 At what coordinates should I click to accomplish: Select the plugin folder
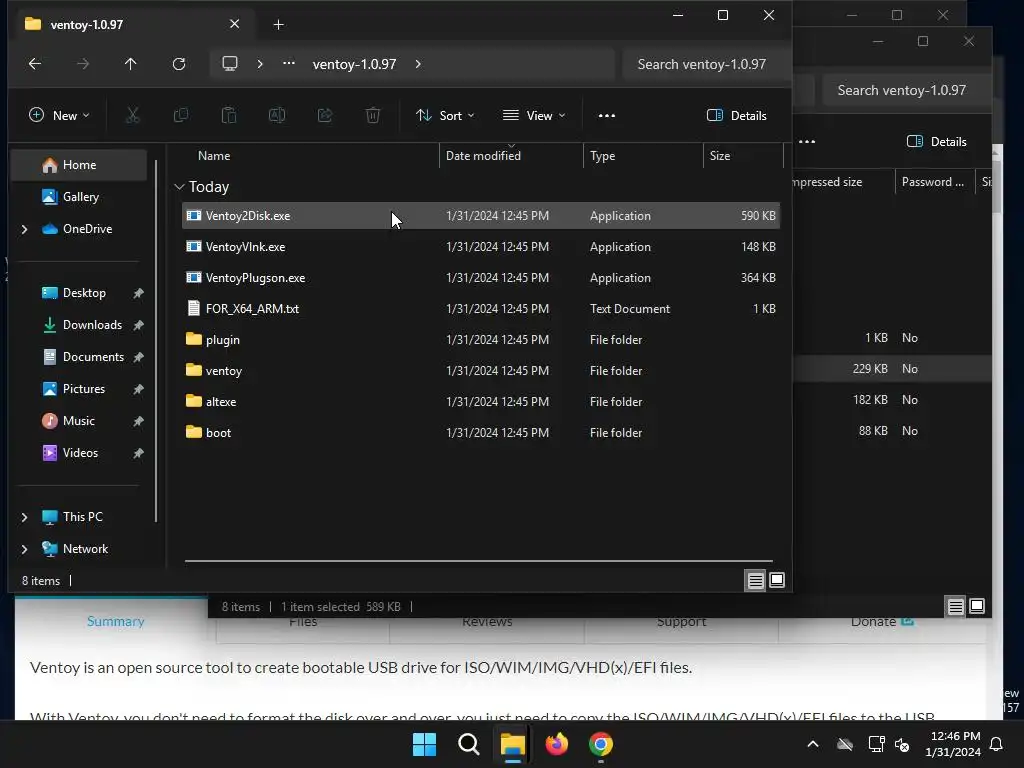(x=481, y=340)
